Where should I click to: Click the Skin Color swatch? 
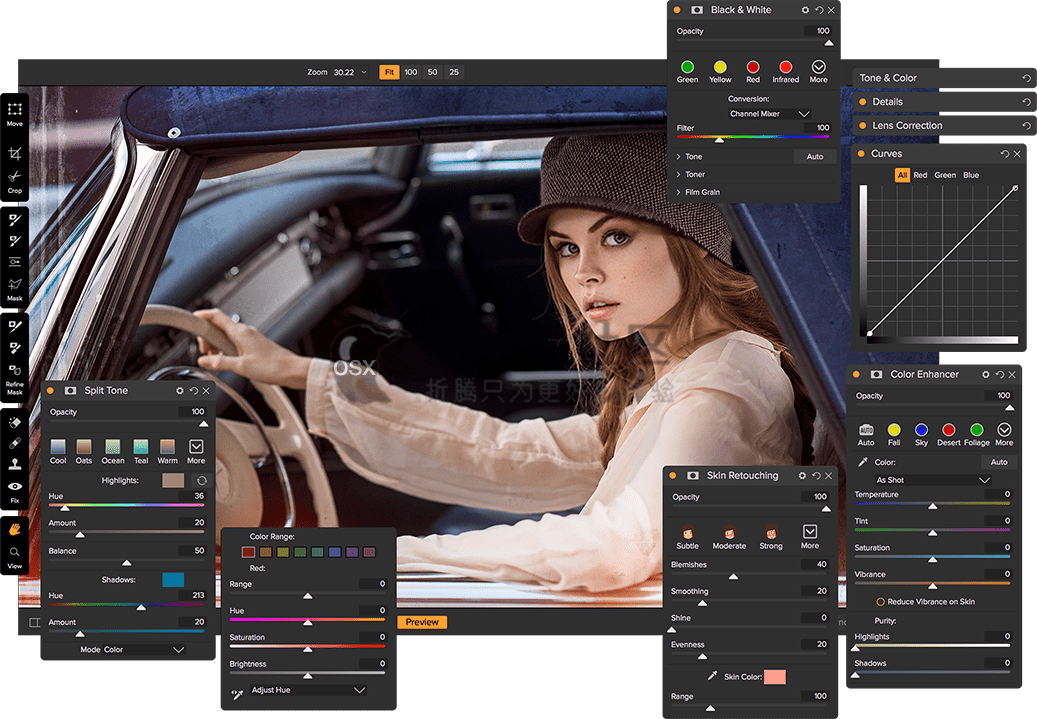click(x=775, y=677)
